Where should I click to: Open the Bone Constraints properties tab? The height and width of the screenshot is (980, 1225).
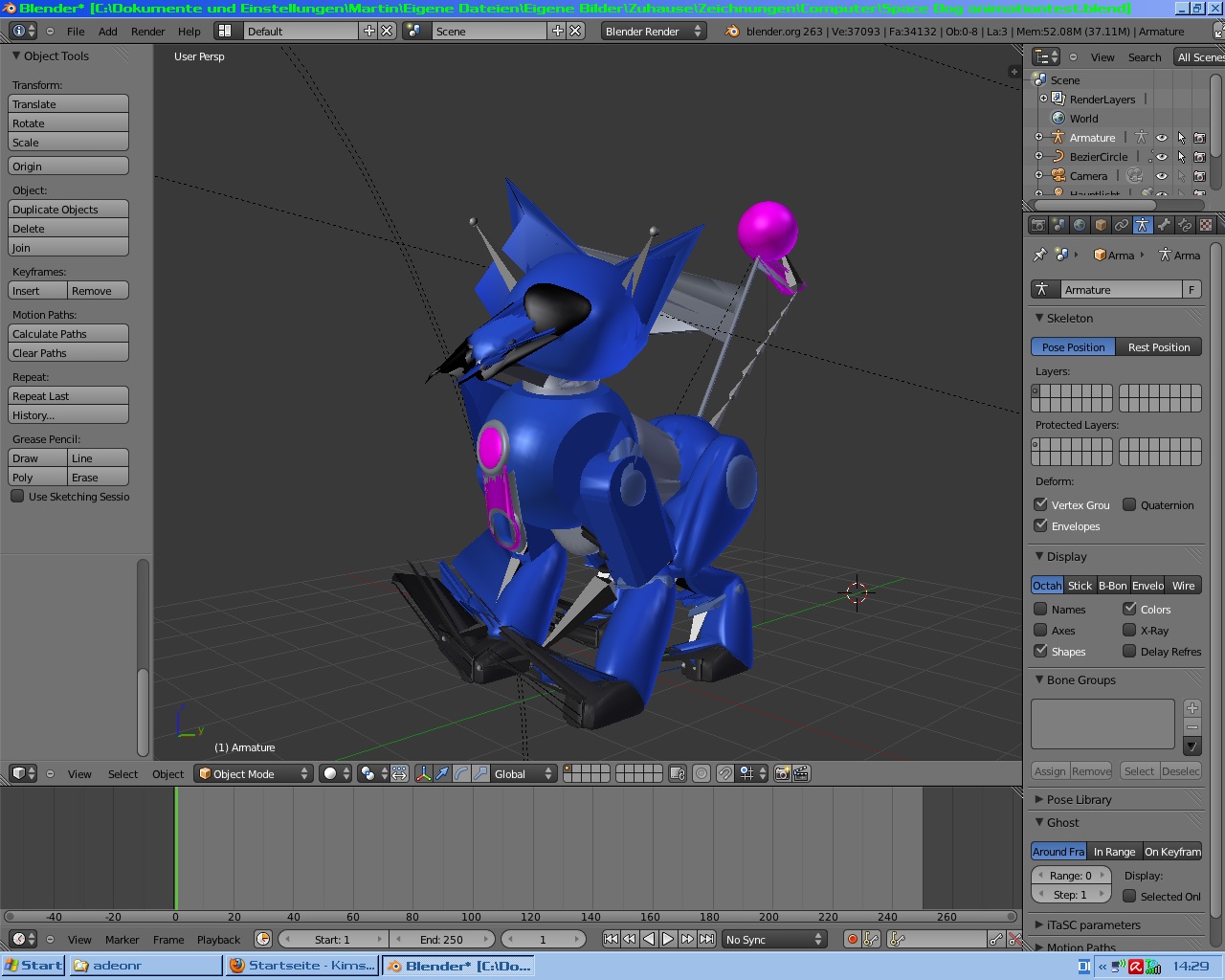tap(1185, 225)
